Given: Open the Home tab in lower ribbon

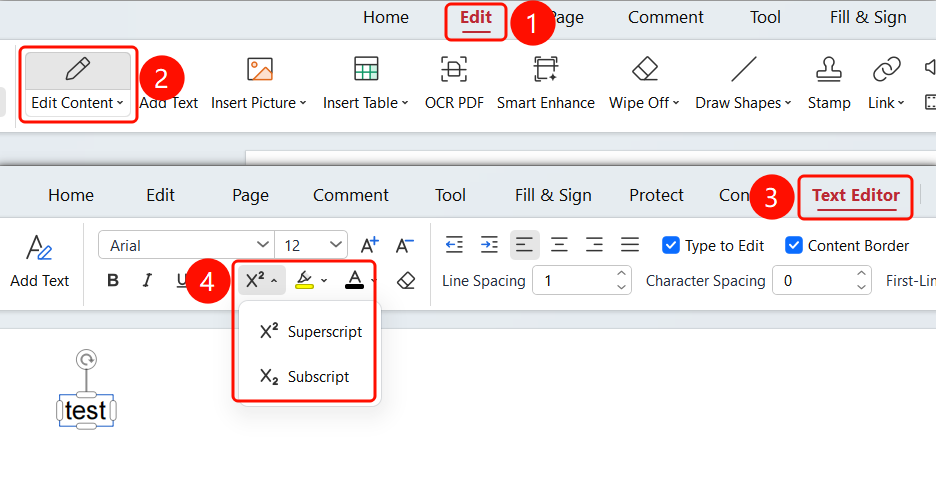Looking at the screenshot, I should click(x=71, y=196).
